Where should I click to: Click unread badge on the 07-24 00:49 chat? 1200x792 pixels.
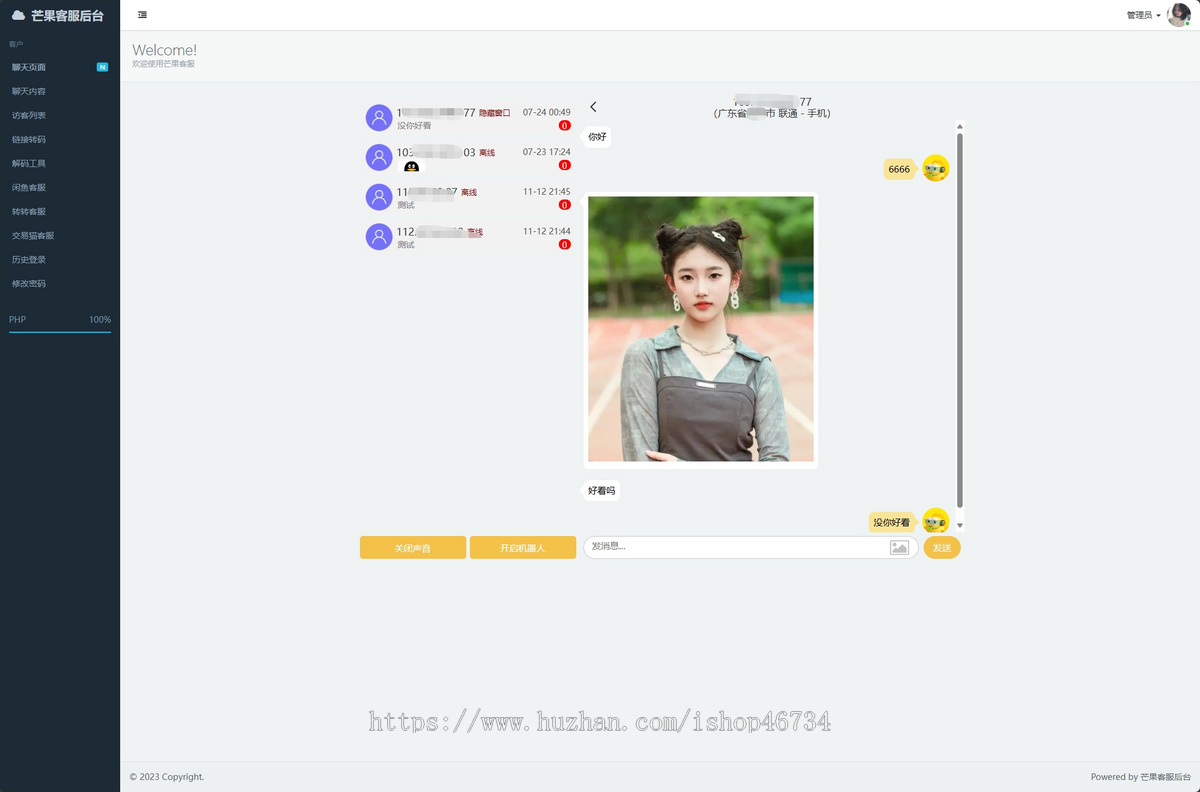coord(565,126)
